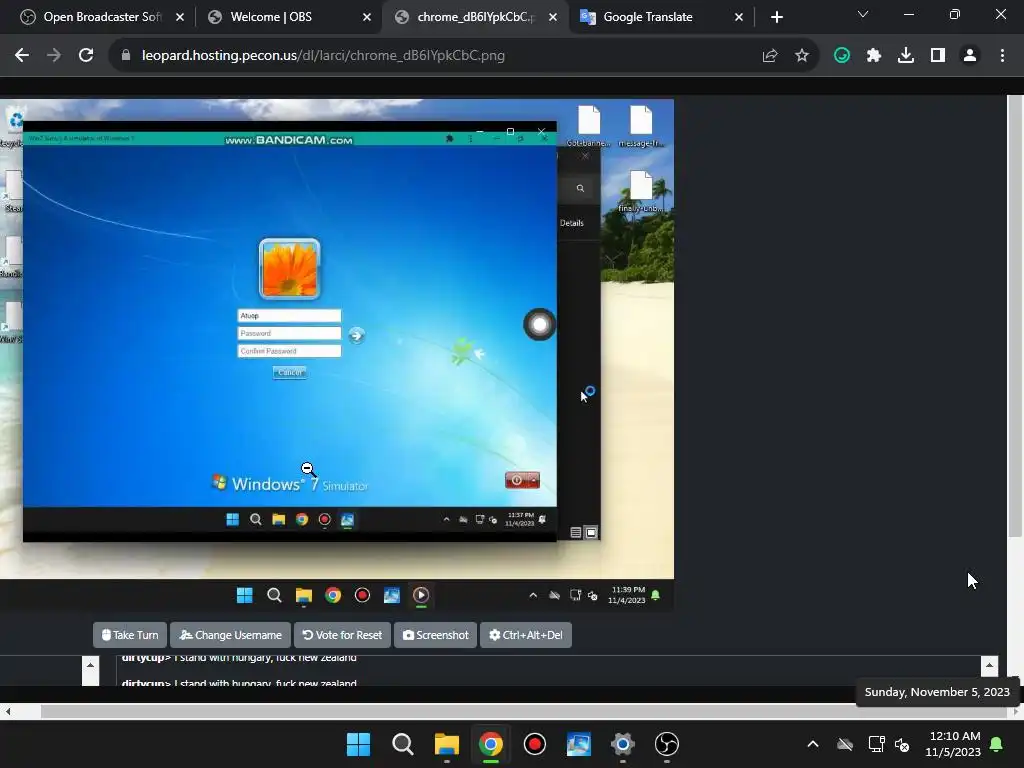Viewport: 1024px width, 768px height.
Task: Toggle the Chrome side panel
Action: 938,56
